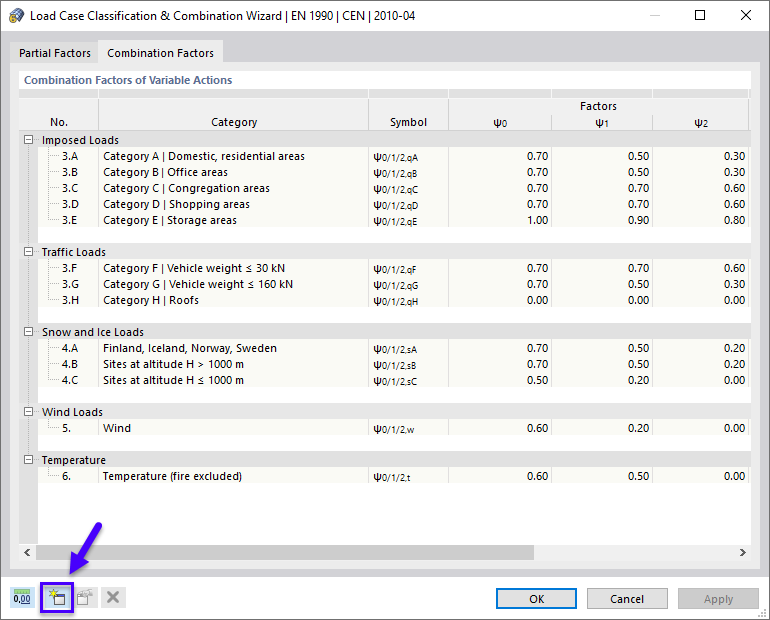Select row Sites at altitude H > 1000 m
The height and width of the screenshot is (620, 770).
pos(394,364)
